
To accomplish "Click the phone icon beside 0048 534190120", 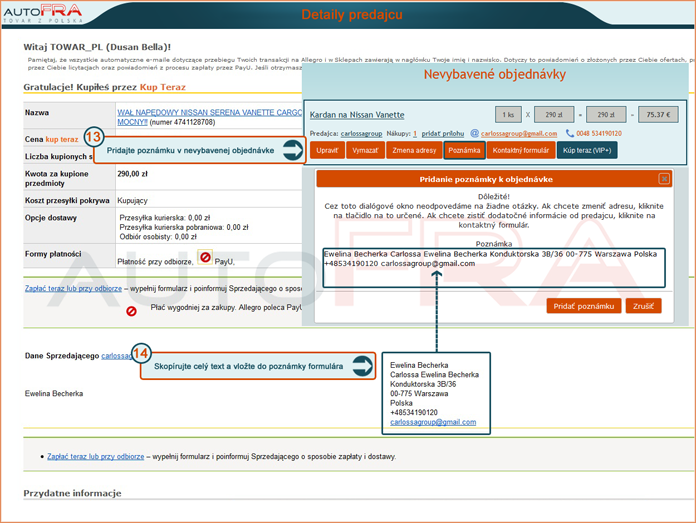I will pos(570,133).
